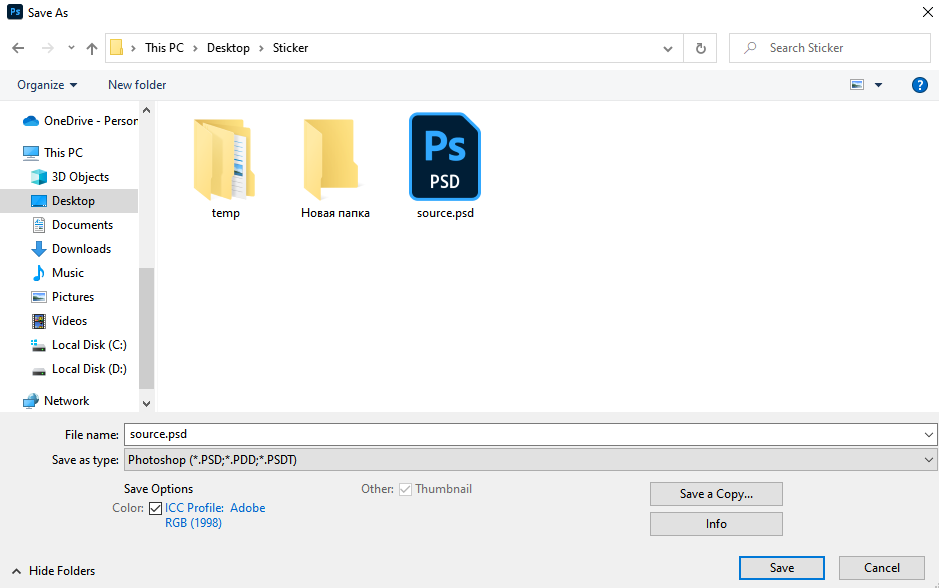
Task: Open the view options dropdown arrow
Action: 879,85
